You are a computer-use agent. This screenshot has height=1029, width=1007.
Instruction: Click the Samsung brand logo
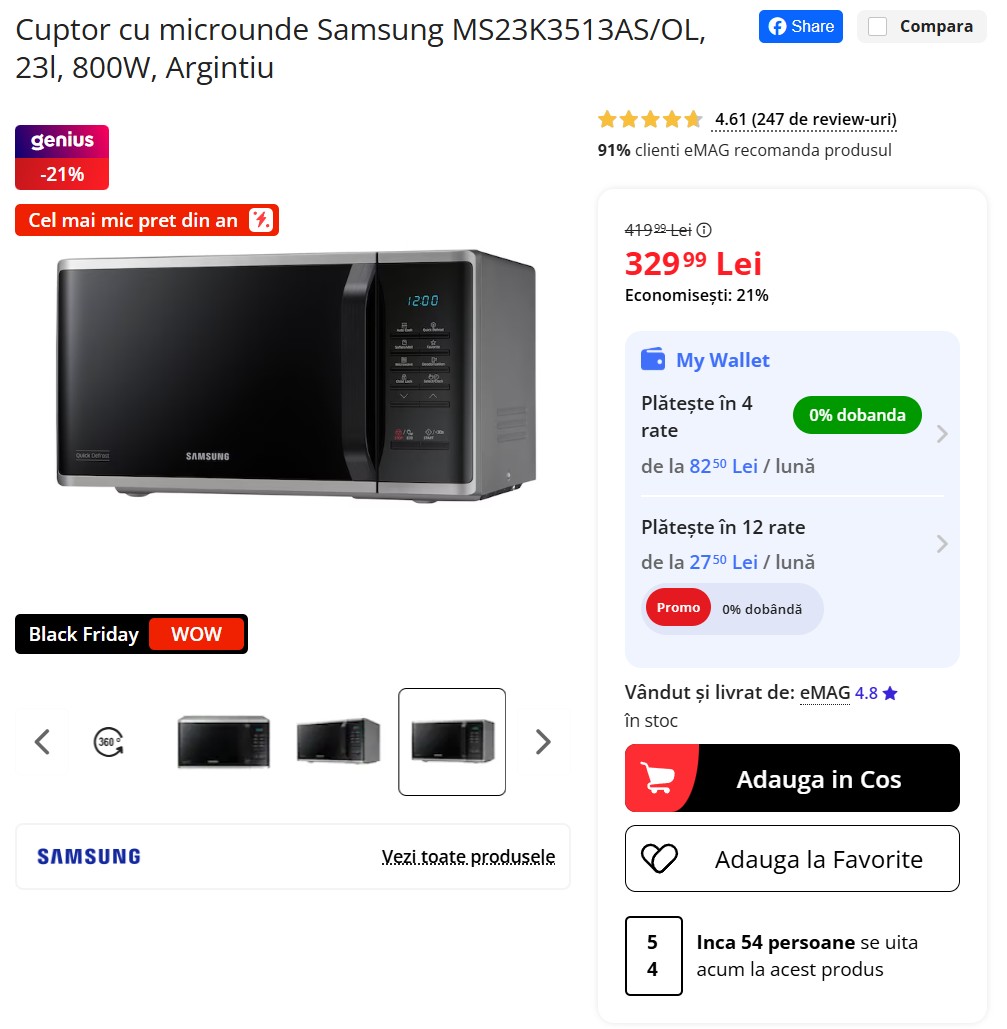coord(89,856)
